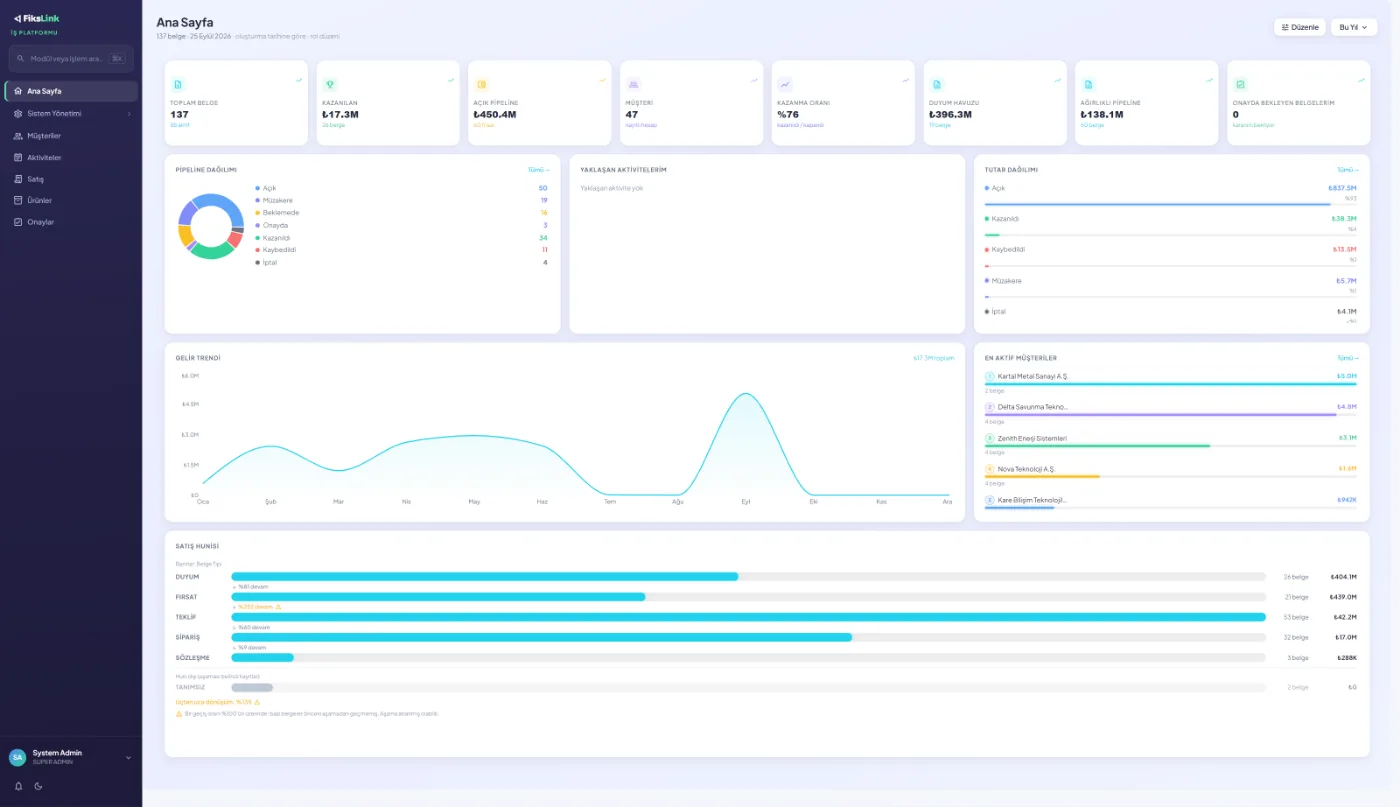Click the Kartal Metal Sanayi progress bar

click(1170, 384)
